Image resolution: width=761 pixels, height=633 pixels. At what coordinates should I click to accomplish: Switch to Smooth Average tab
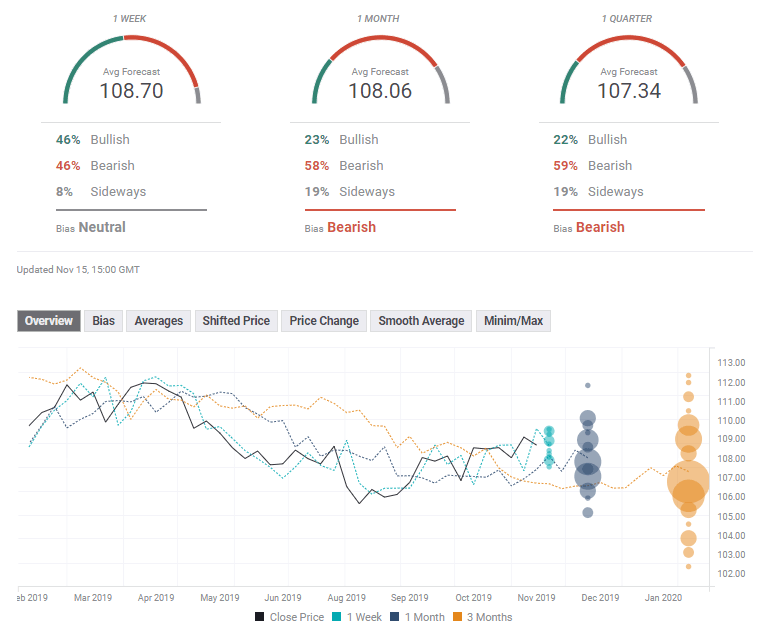point(421,321)
